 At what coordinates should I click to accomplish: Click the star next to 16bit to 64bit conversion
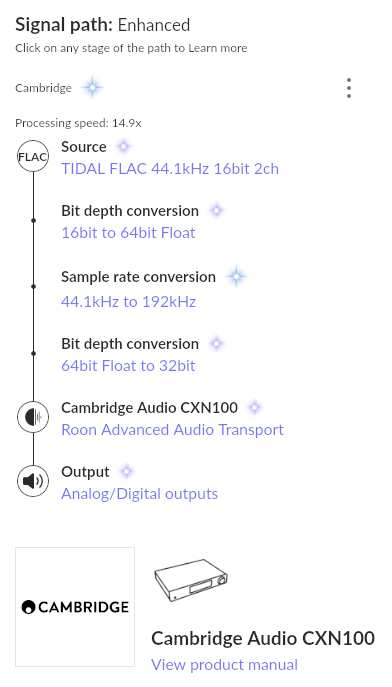[x=216, y=211]
